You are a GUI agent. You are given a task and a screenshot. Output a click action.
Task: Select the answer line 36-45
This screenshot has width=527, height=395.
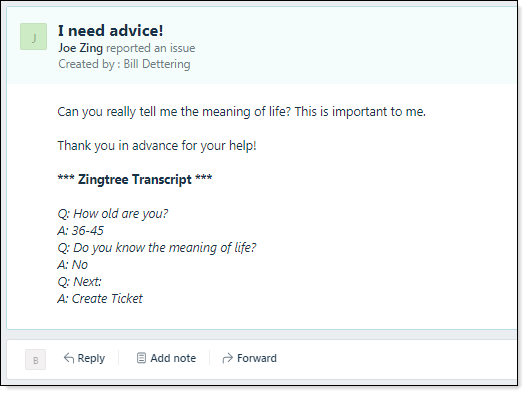[80, 231]
